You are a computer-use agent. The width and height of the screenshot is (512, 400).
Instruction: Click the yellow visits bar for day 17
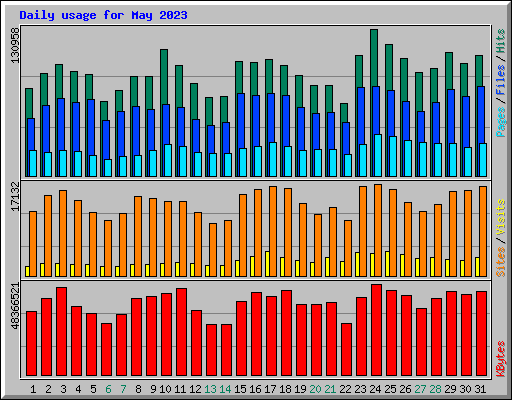tap(267, 264)
